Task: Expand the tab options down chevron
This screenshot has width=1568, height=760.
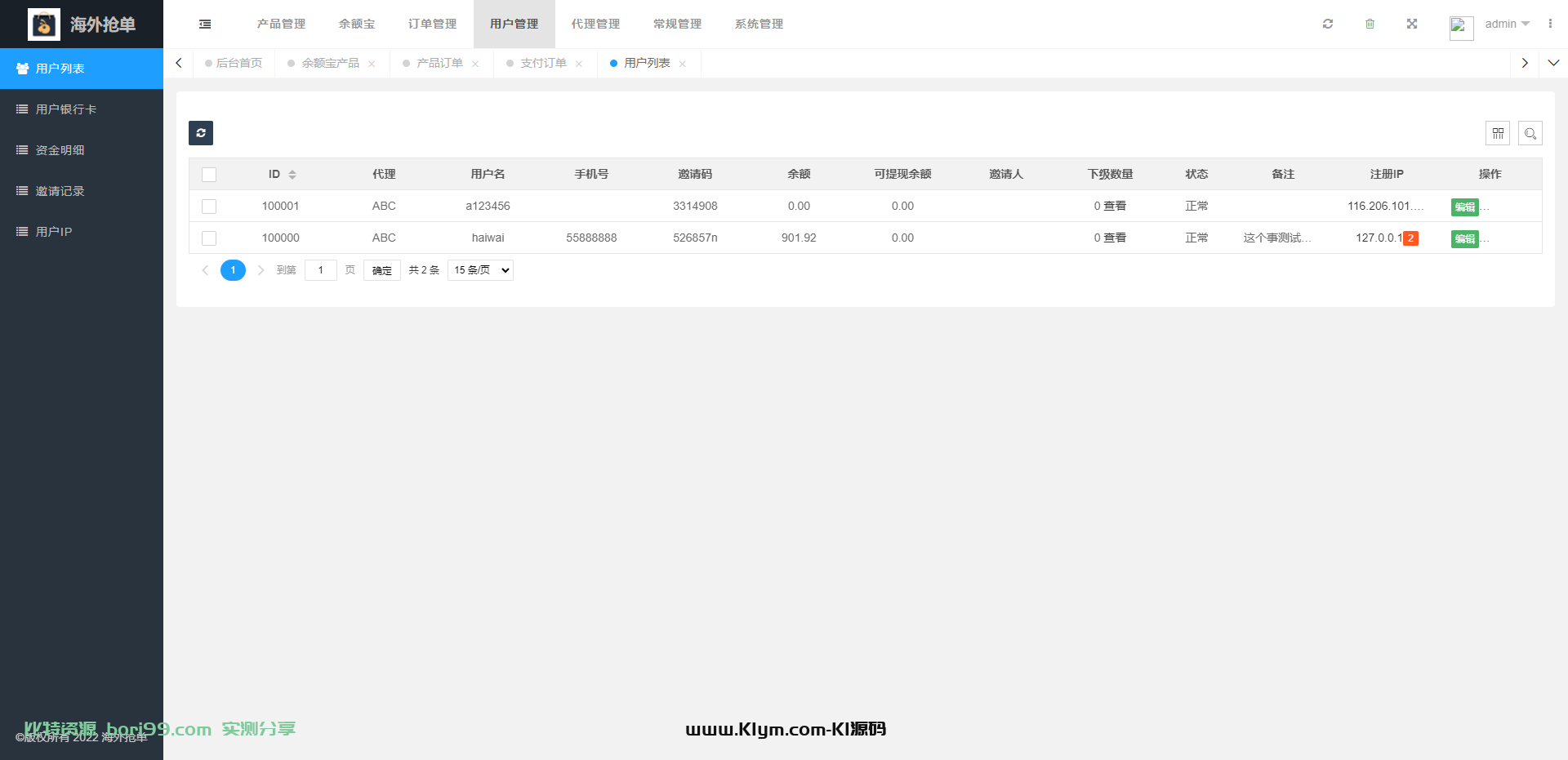Action: [1553, 63]
